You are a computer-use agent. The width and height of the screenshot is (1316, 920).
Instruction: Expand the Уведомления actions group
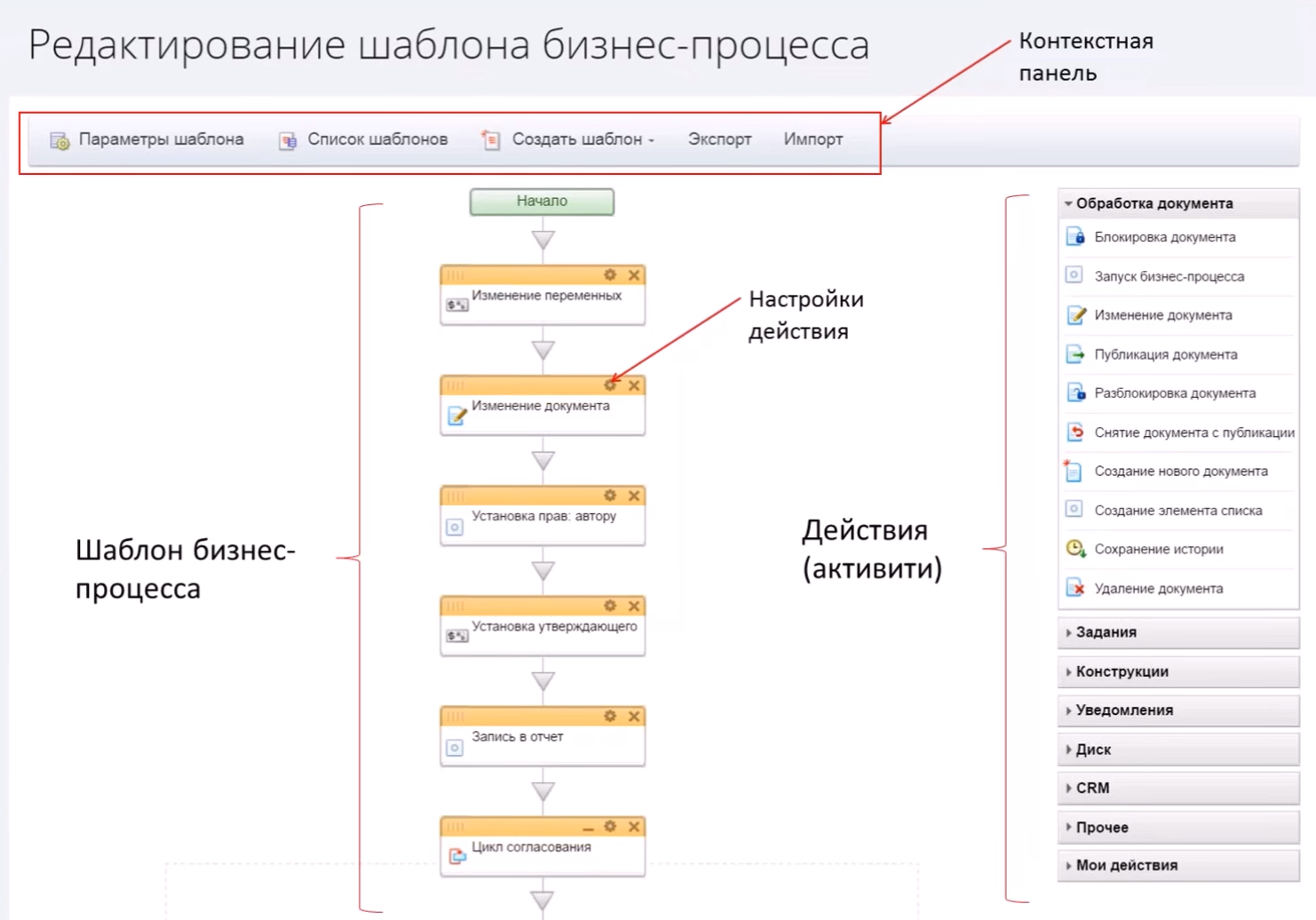(1124, 710)
